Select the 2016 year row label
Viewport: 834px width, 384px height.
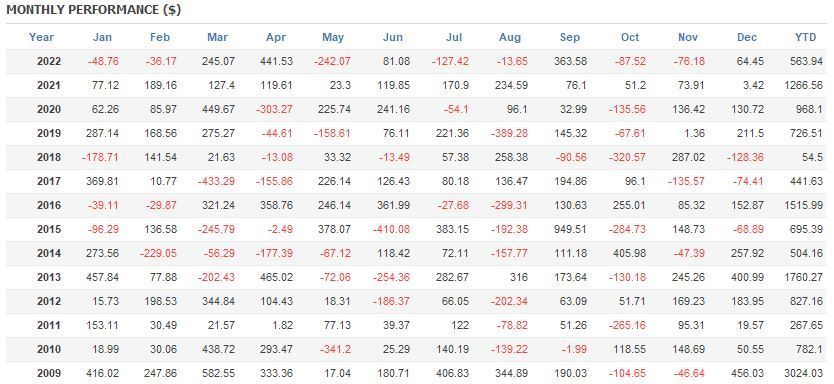[x=49, y=205]
